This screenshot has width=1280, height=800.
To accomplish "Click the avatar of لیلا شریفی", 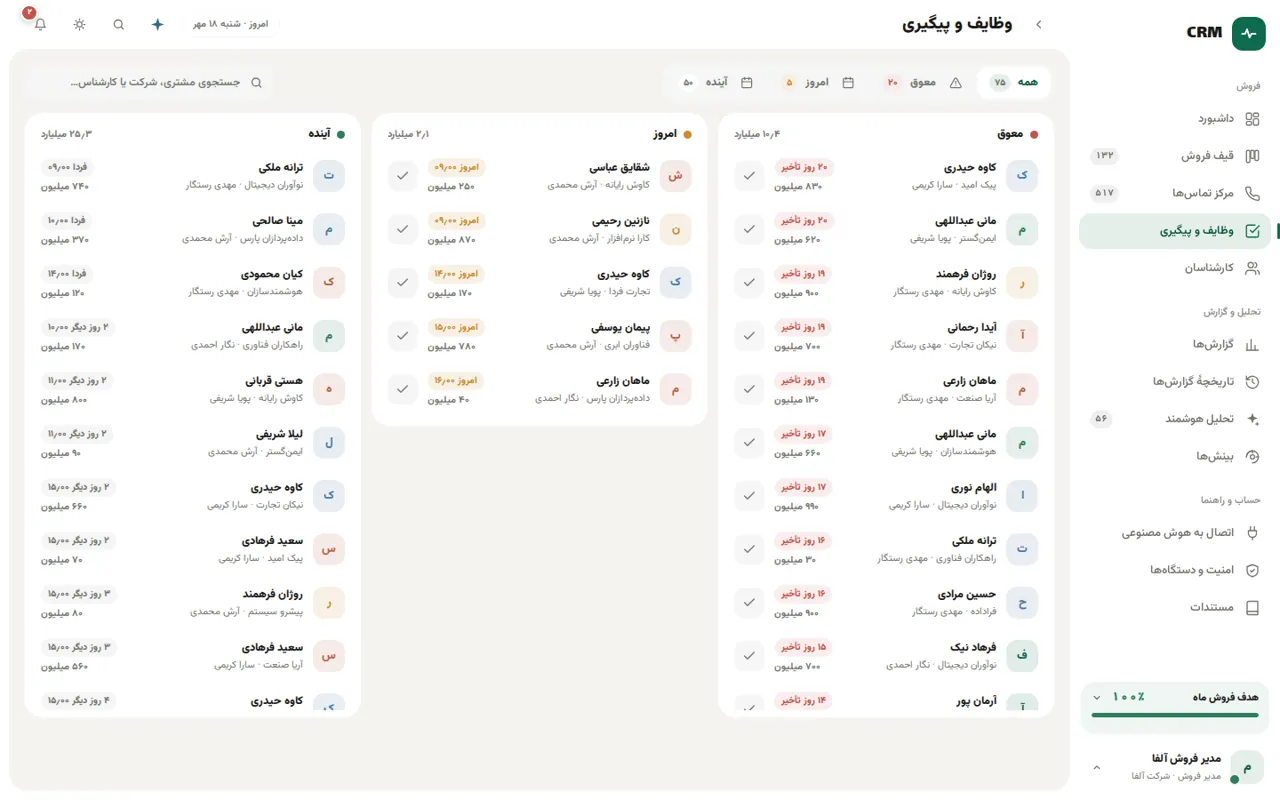I will (x=329, y=442).
